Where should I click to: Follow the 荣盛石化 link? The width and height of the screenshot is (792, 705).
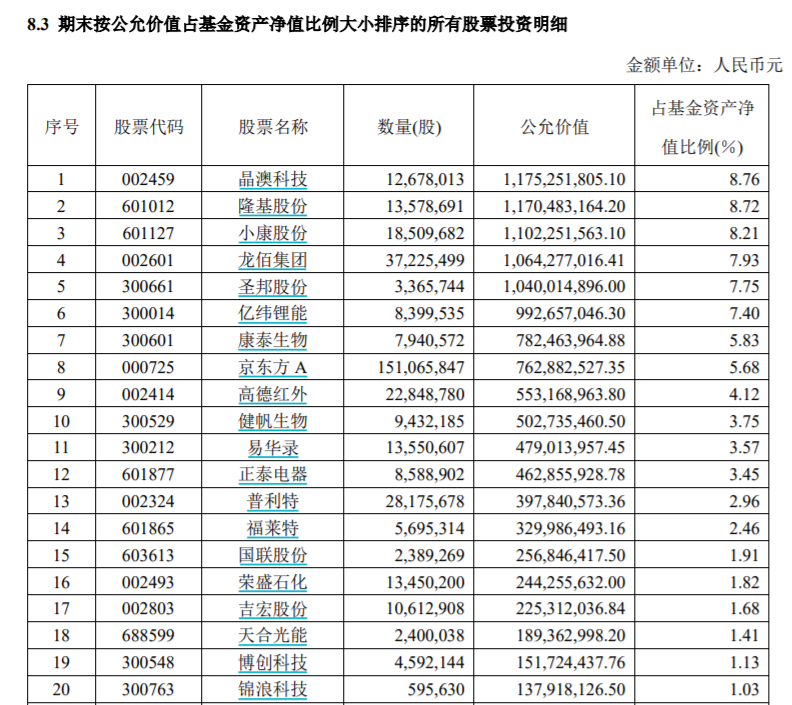click(273, 582)
